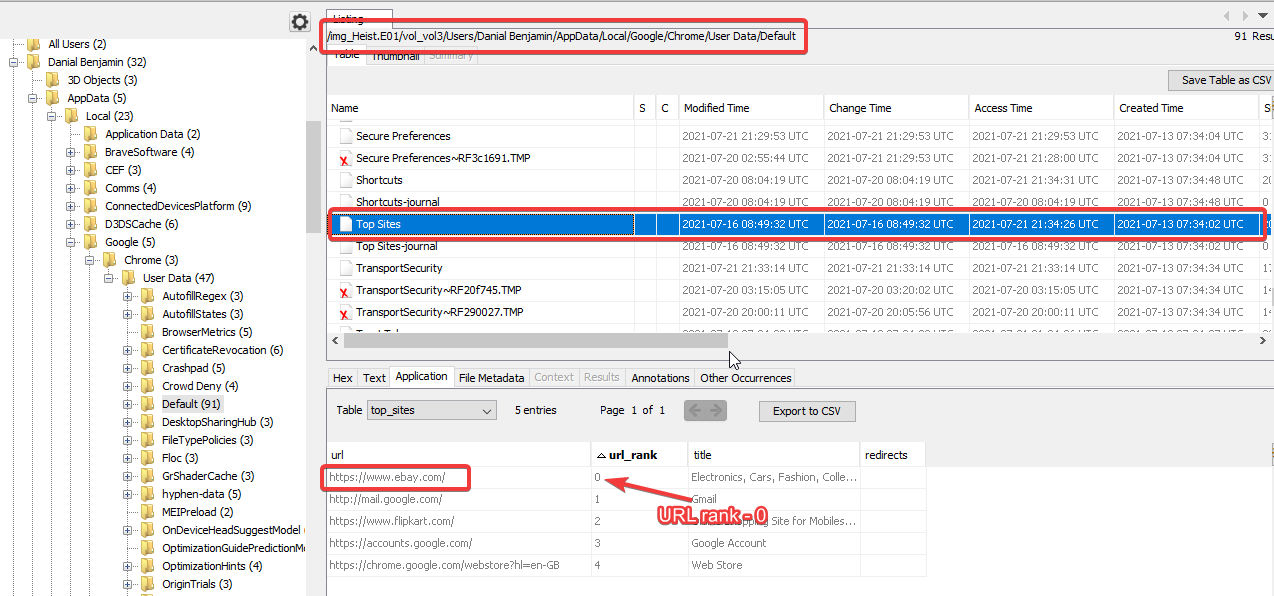Click deleted-file icon for TransportSecurity~RF20f745.TMP
1274x596 pixels.
click(346, 291)
